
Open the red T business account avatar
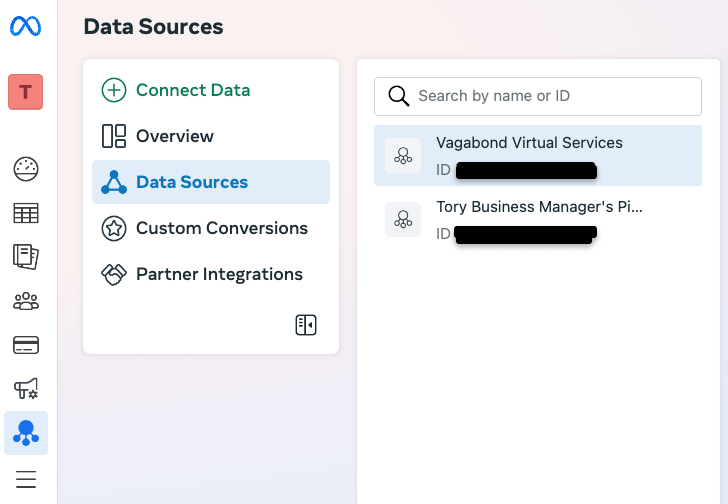[x=26, y=92]
